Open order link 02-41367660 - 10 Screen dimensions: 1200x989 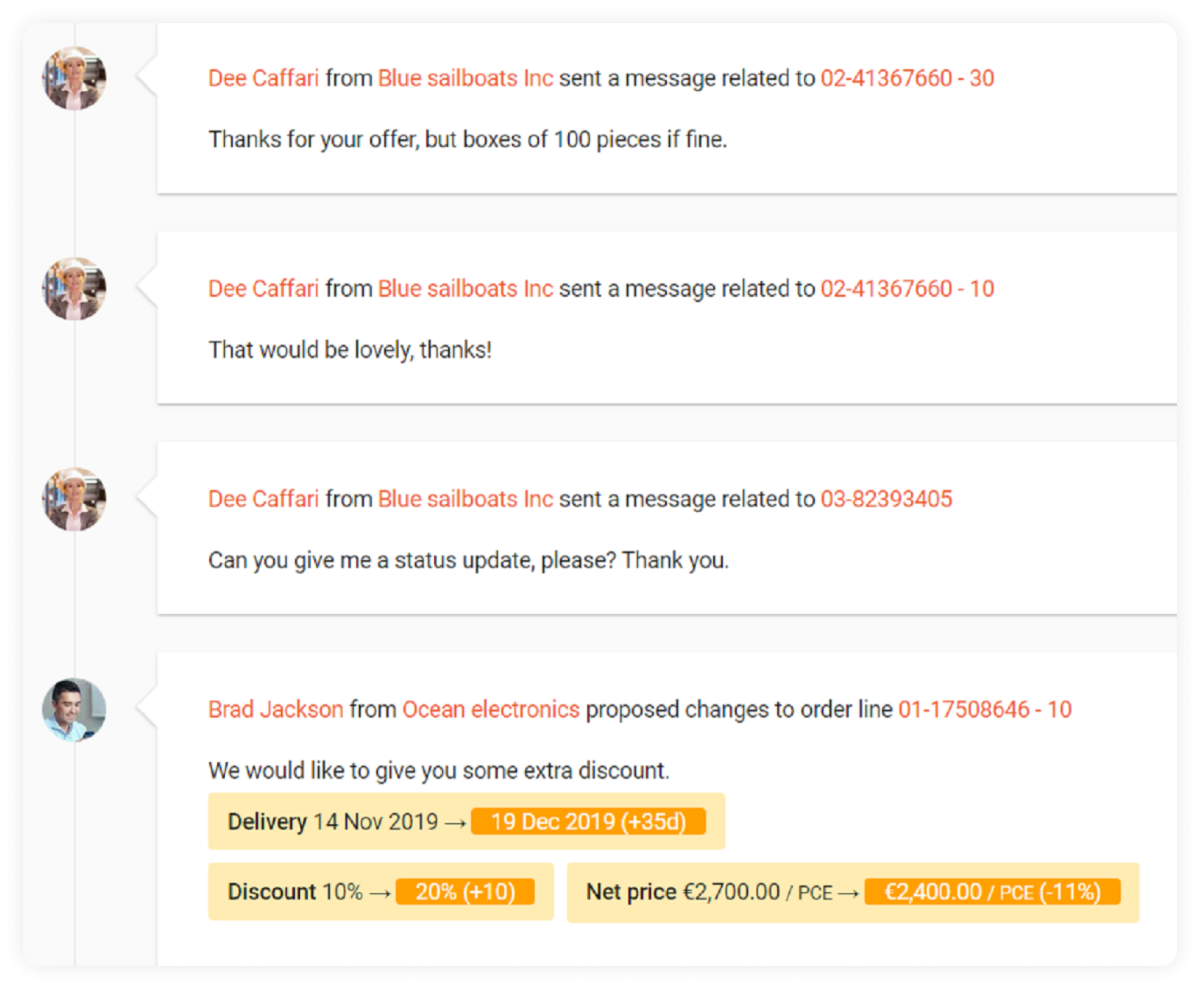click(x=907, y=289)
